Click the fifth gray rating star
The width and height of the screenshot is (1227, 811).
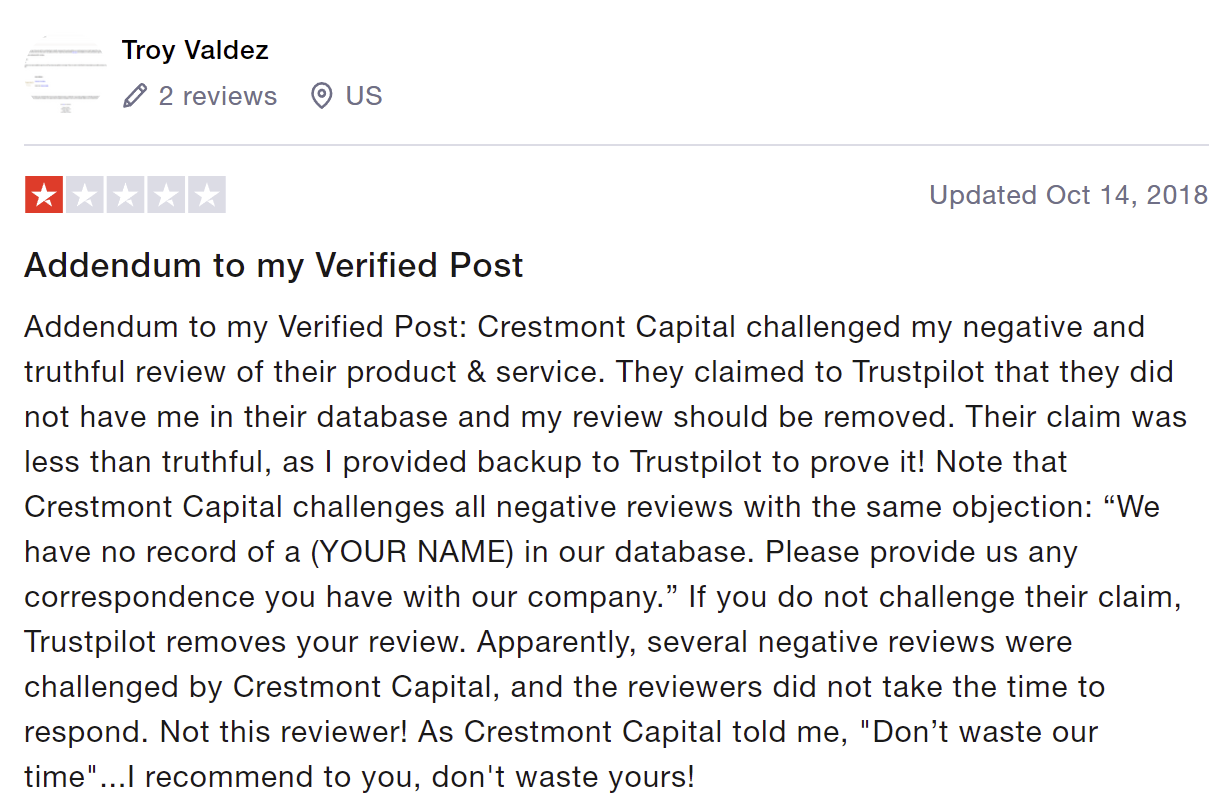[x=206, y=195]
